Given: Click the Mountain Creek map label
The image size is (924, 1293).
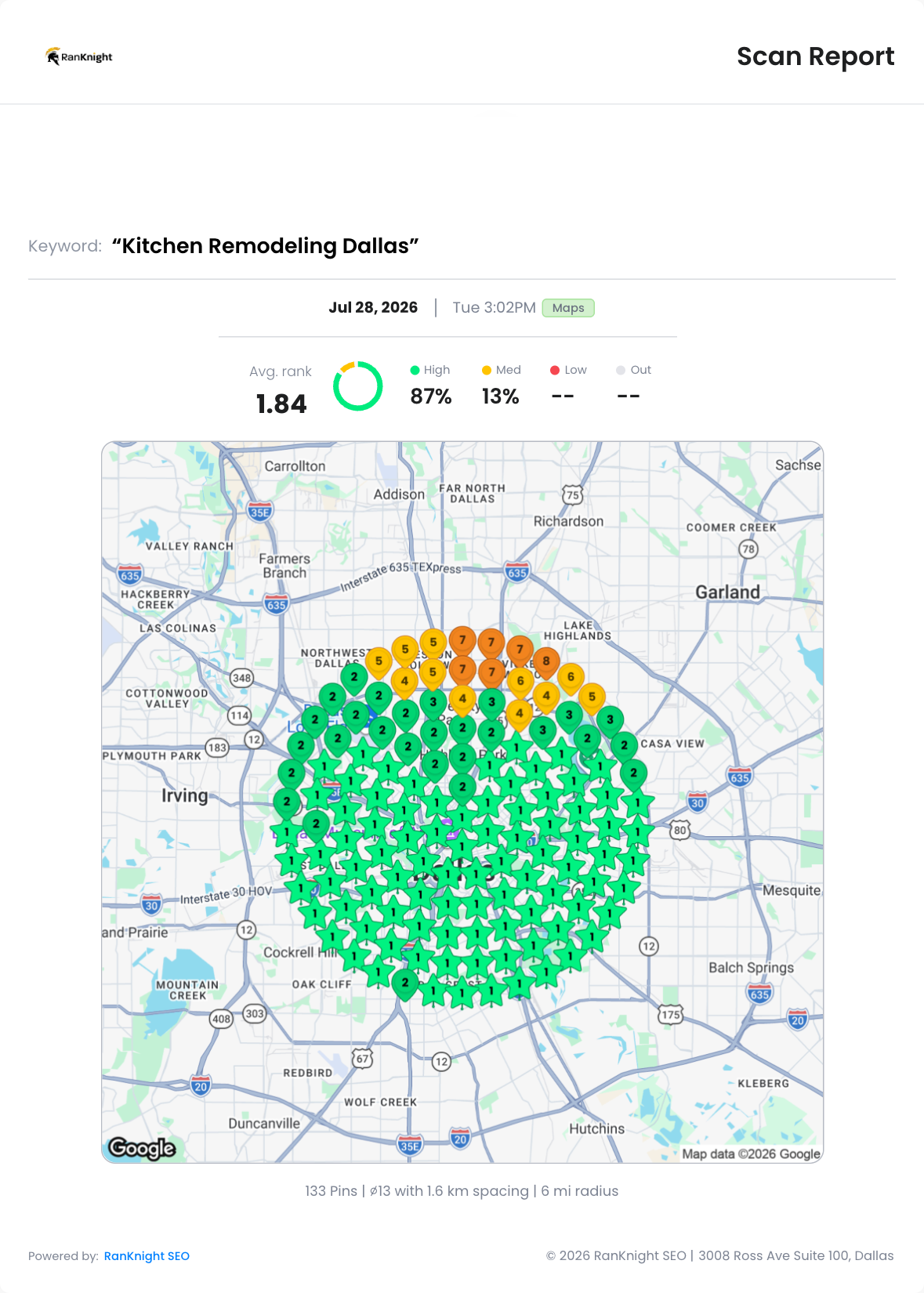Looking at the screenshot, I should pyautogui.click(x=187, y=991).
